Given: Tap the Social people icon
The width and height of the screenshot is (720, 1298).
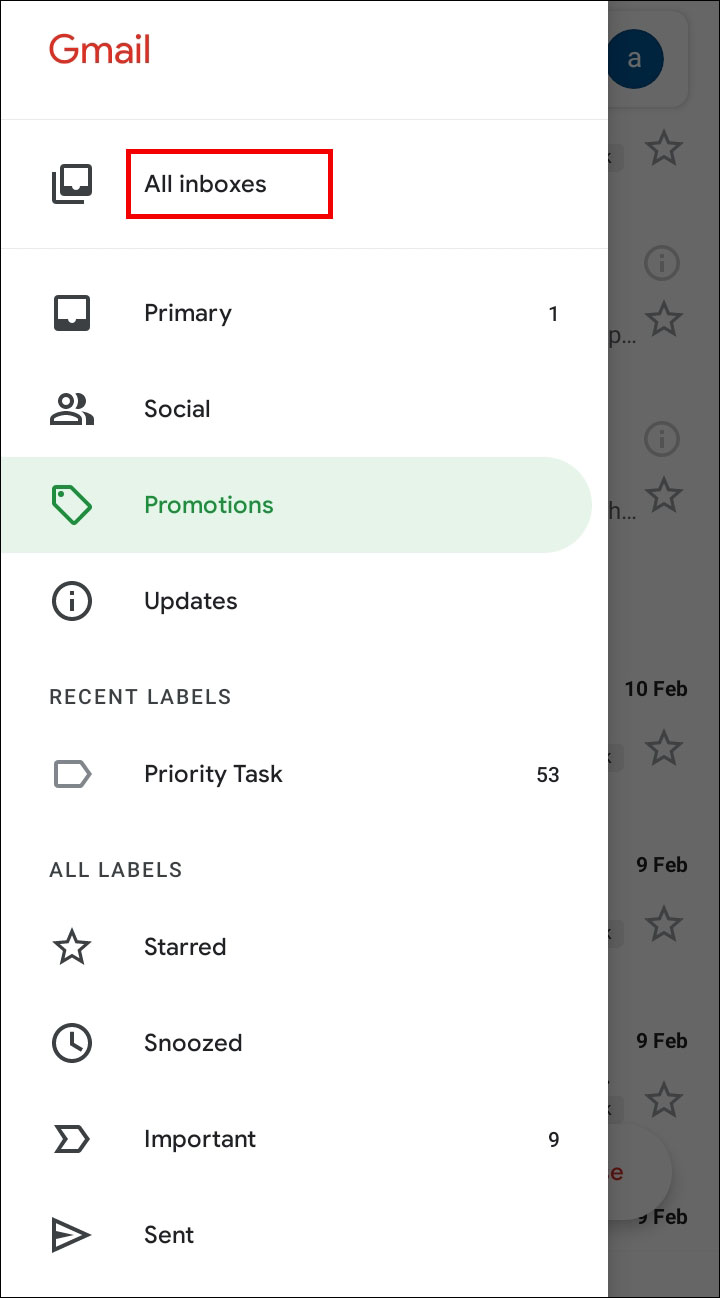Looking at the screenshot, I should coord(72,409).
